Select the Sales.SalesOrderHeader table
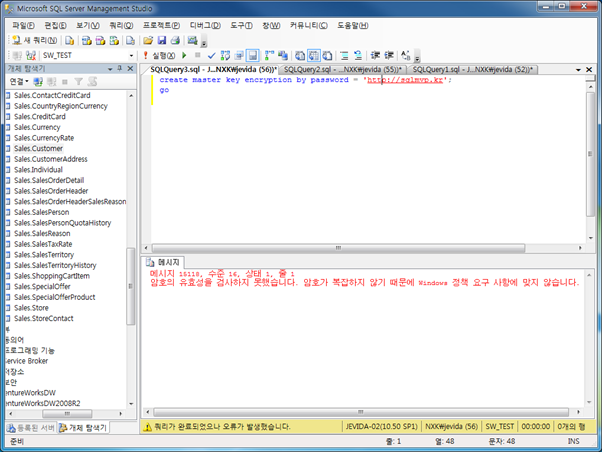Screen dimensions: 602x452 tap(51, 191)
